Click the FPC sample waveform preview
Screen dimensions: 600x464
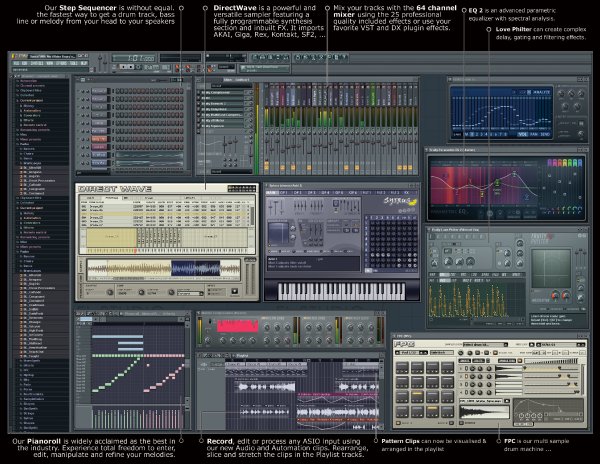484,412
